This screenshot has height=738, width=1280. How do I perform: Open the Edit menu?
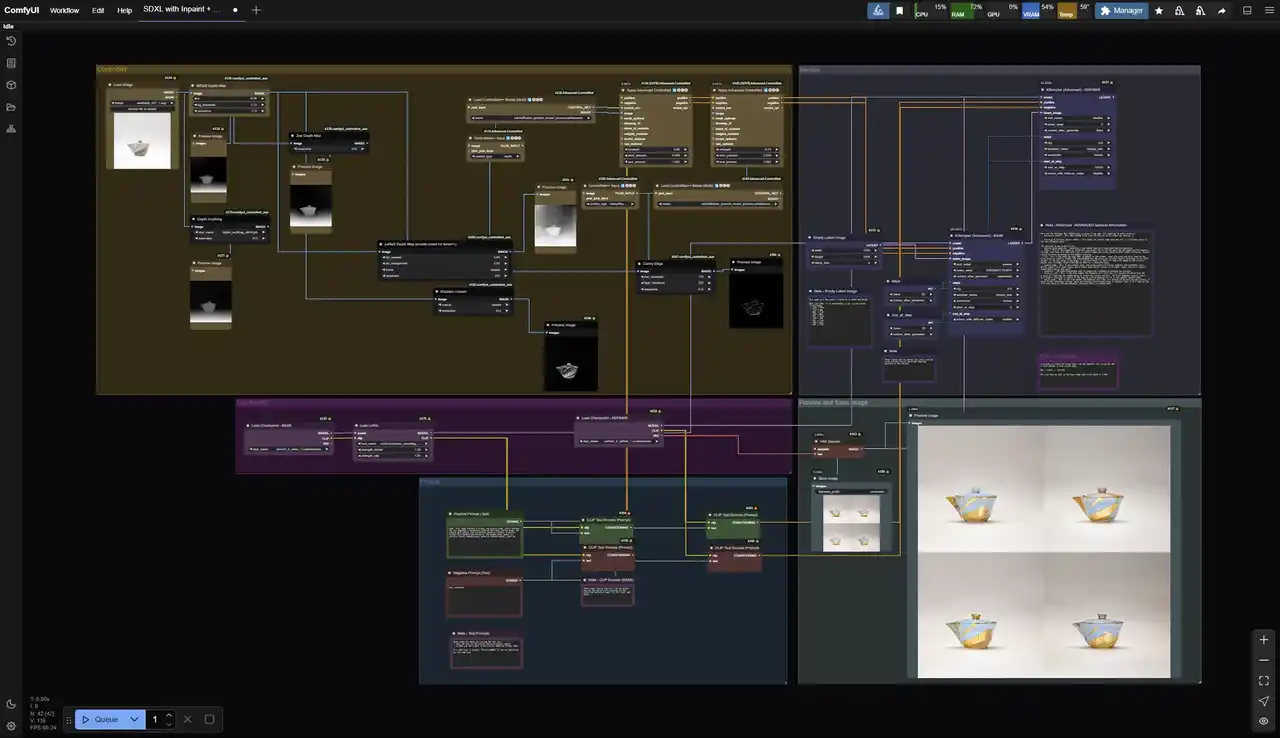pyautogui.click(x=98, y=10)
